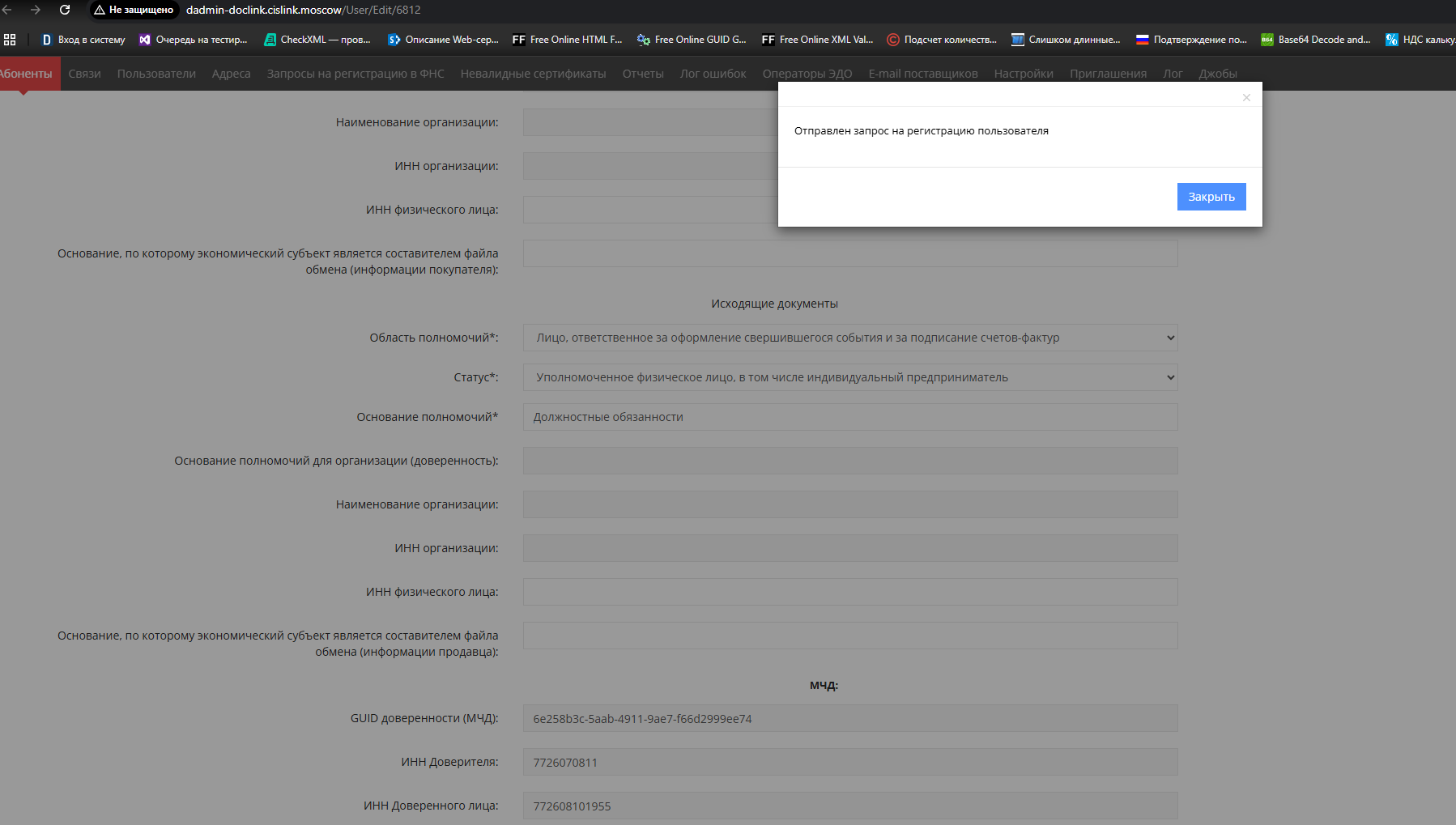
Task: Open the 'Джобы' tab
Action: 1218,74
